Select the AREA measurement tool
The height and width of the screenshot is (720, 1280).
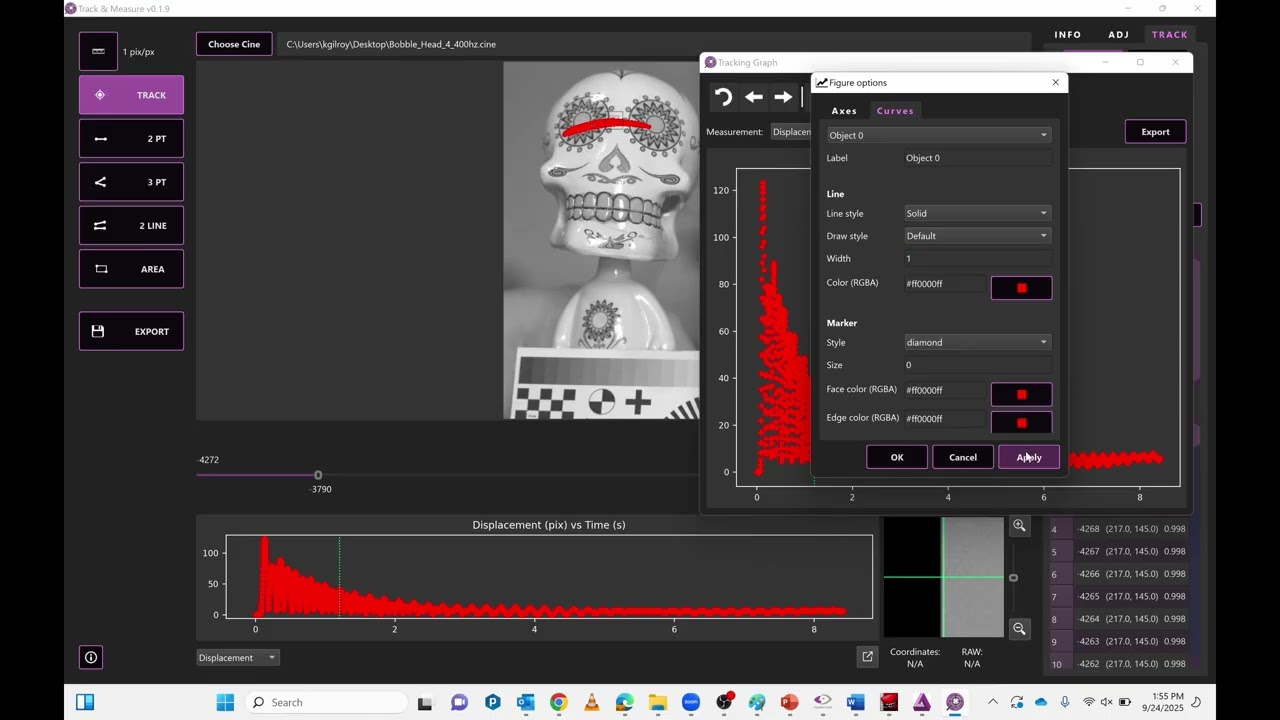[x=131, y=269]
